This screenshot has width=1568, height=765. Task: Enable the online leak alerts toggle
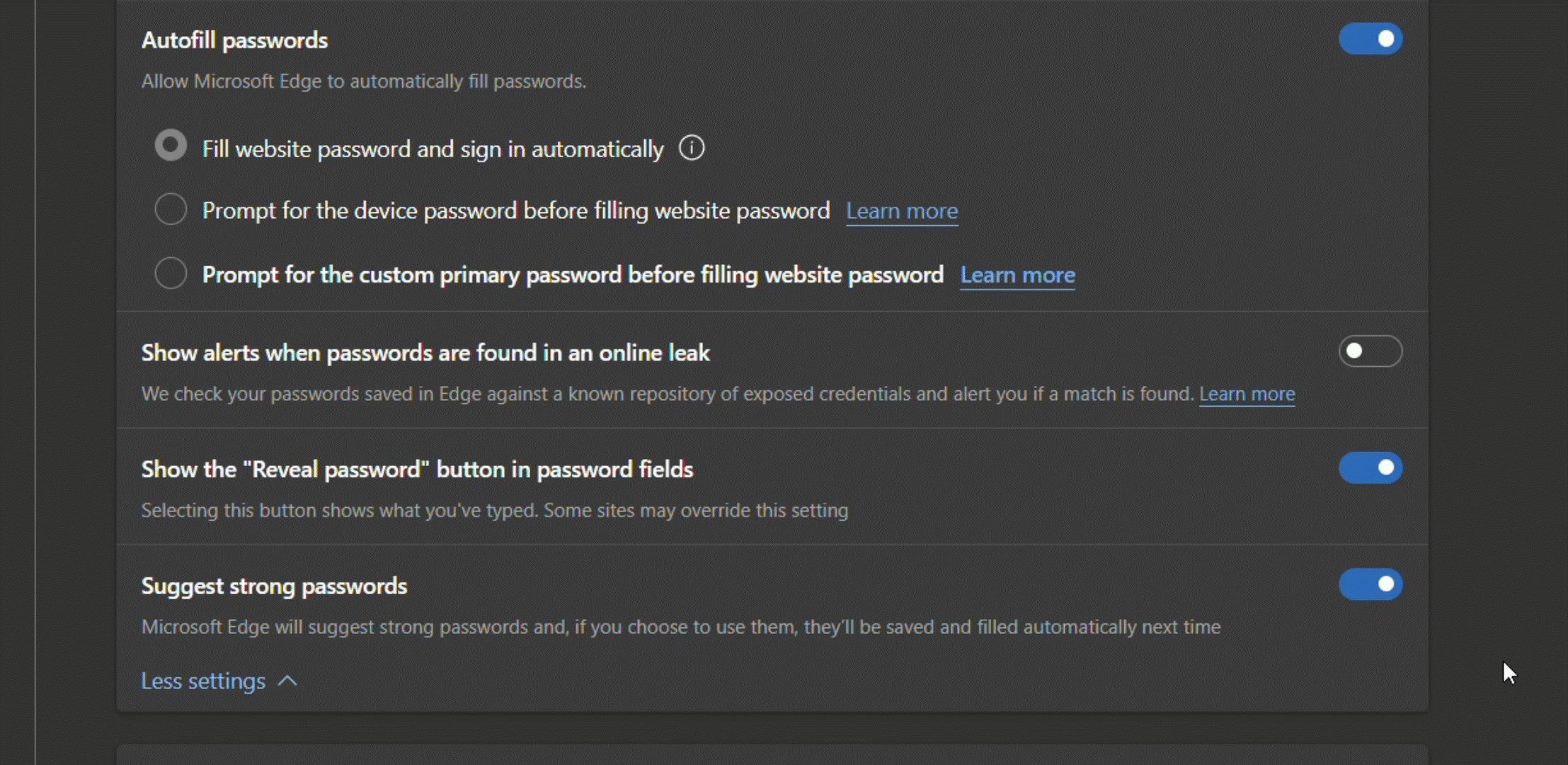tap(1370, 351)
